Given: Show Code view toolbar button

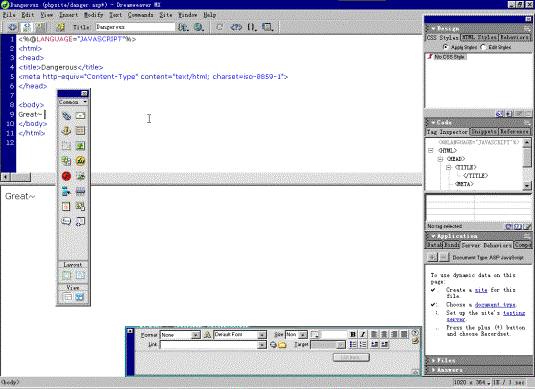Looking at the screenshot, I should (x=12, y=27).
